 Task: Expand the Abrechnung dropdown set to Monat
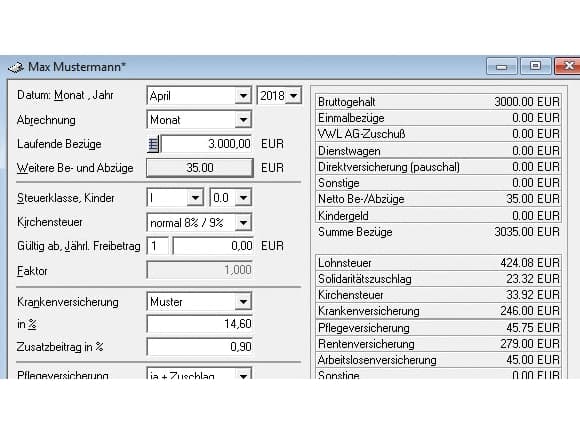[x=199, y=120]
